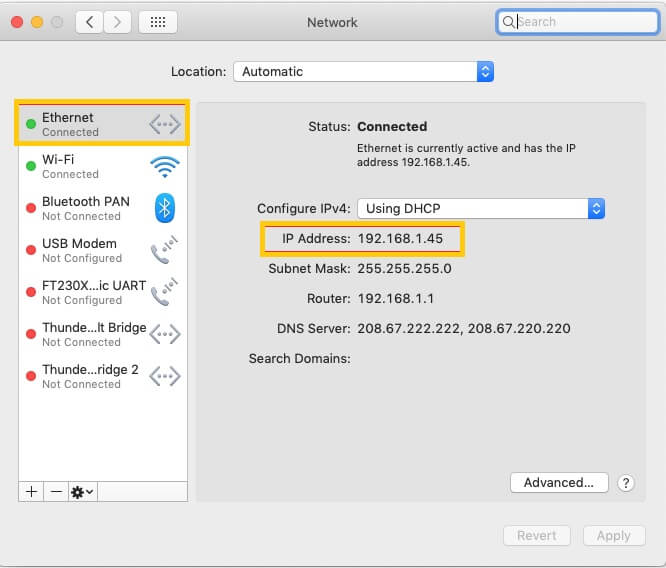Add a network service with plus
This screenshot has height=568, width=666.
click(31, 492)
